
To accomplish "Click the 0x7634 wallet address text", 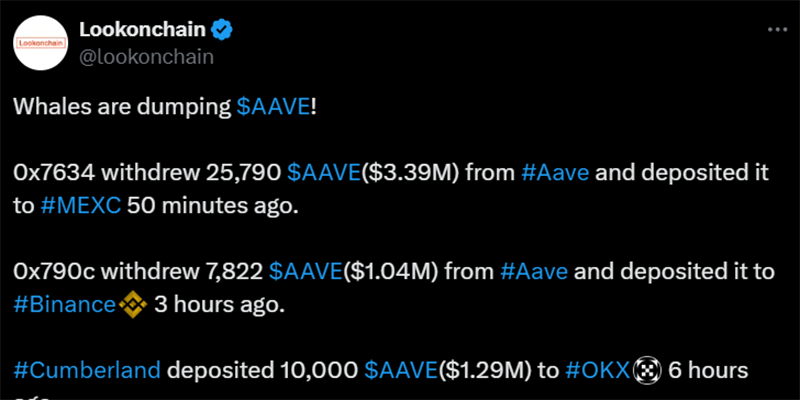I will [54, 173].
